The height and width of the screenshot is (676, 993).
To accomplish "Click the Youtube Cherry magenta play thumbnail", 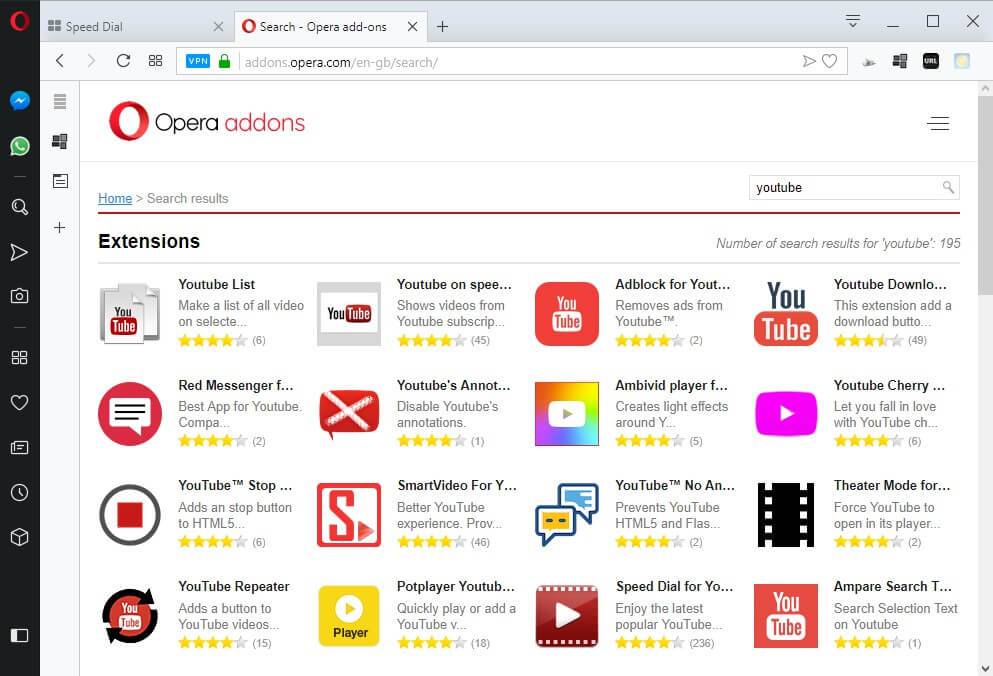I will tap(786, 414).
